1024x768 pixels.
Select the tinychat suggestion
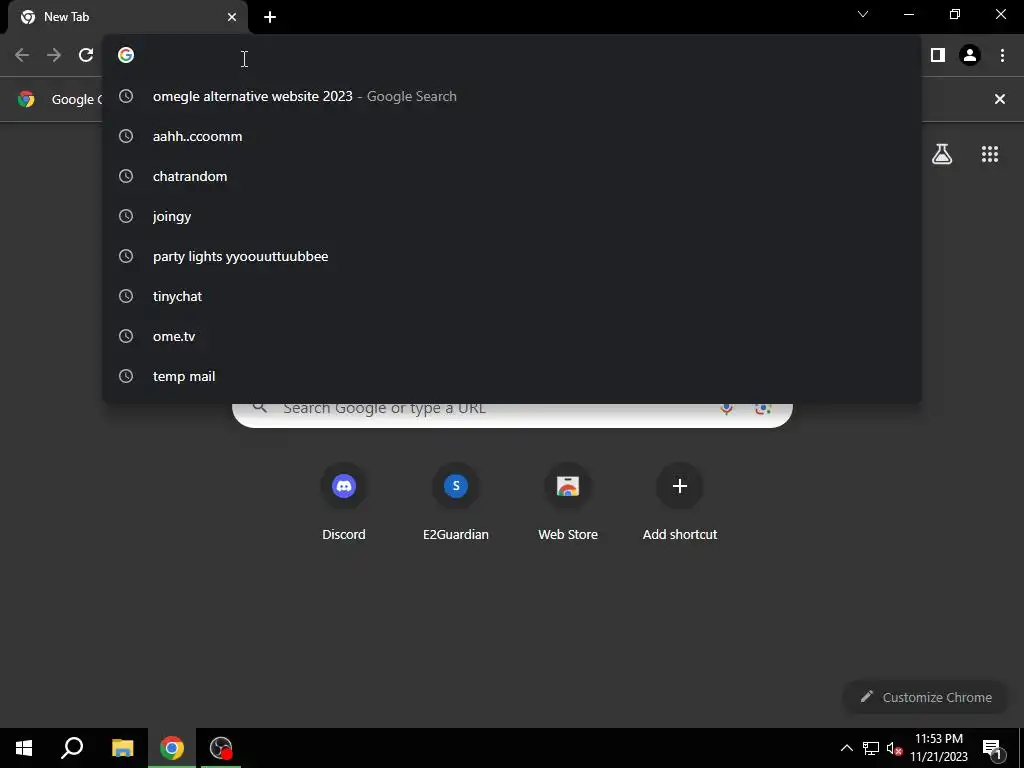tap(512, 296)
